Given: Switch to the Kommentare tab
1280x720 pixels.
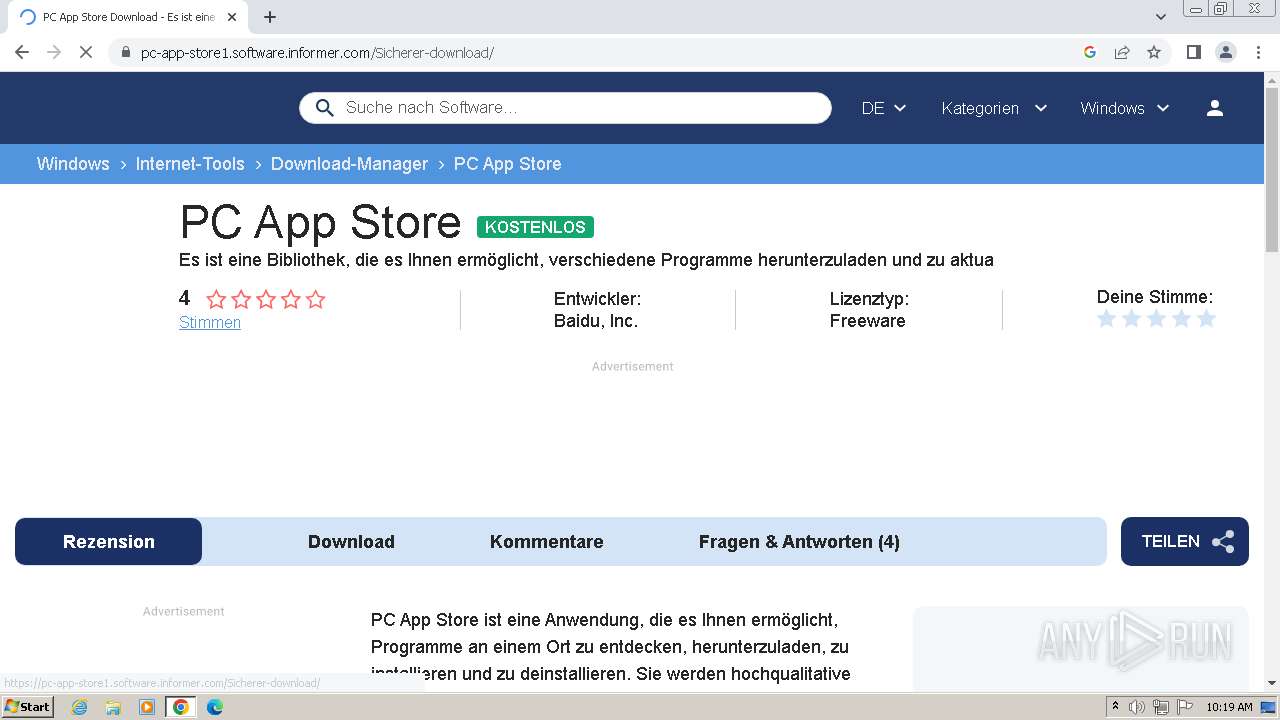Looking at the screenshot, I should [x=547, y=541].
